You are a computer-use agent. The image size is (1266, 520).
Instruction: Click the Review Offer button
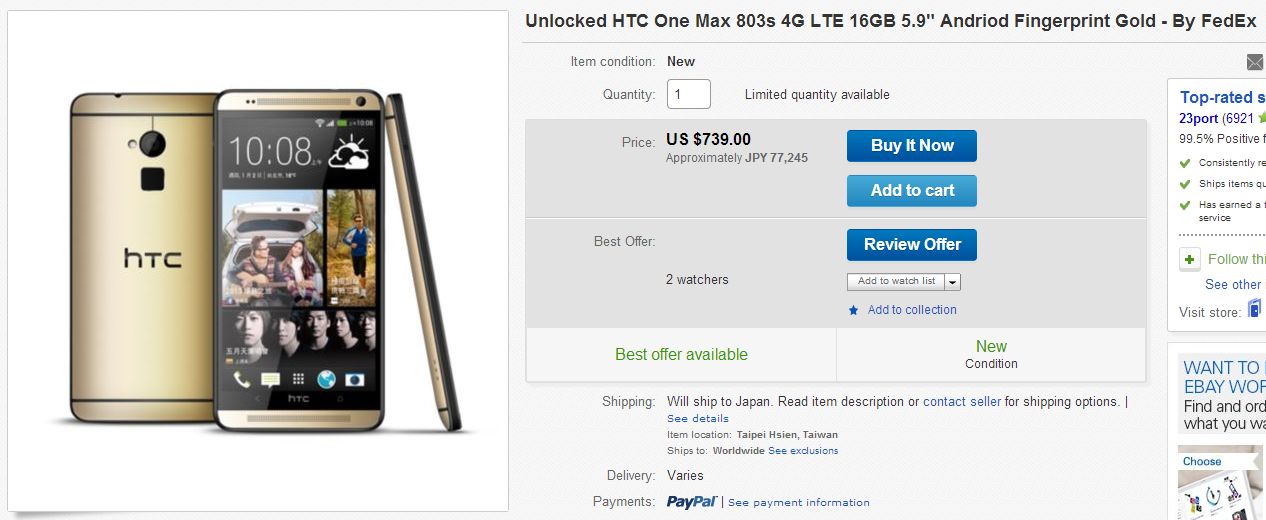[911, 244]
